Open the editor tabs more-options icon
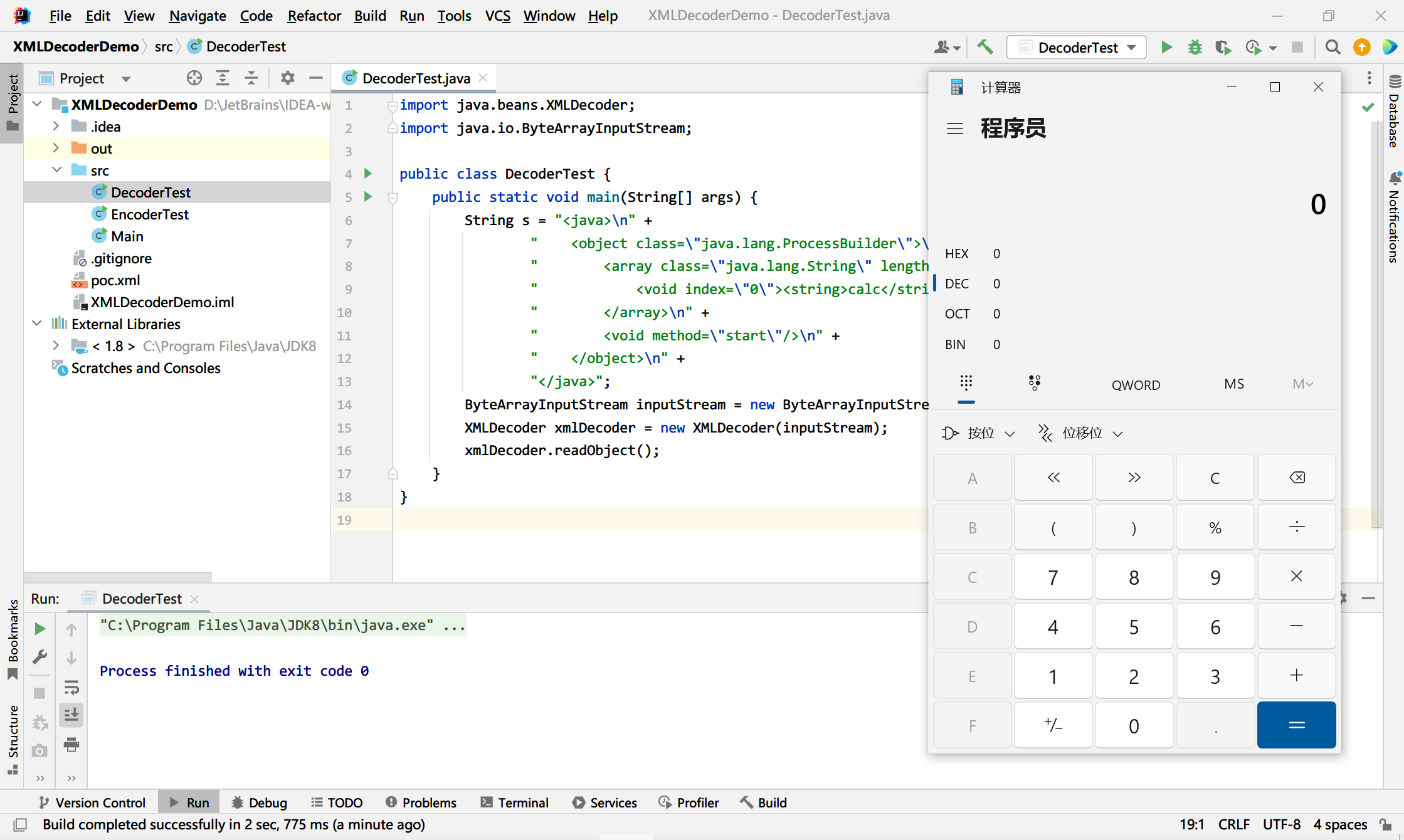Image resolution: width=1404 pixels, height=840 pixels. coord(1370,78)
